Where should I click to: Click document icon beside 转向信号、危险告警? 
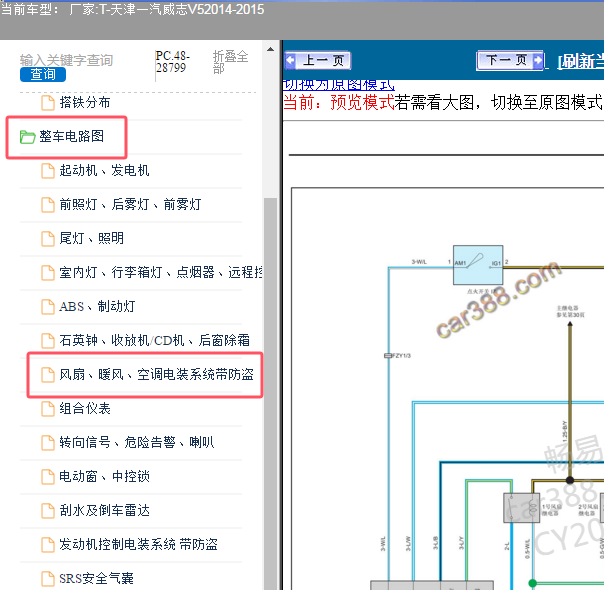pyautogui.click(x=48, y=442)
